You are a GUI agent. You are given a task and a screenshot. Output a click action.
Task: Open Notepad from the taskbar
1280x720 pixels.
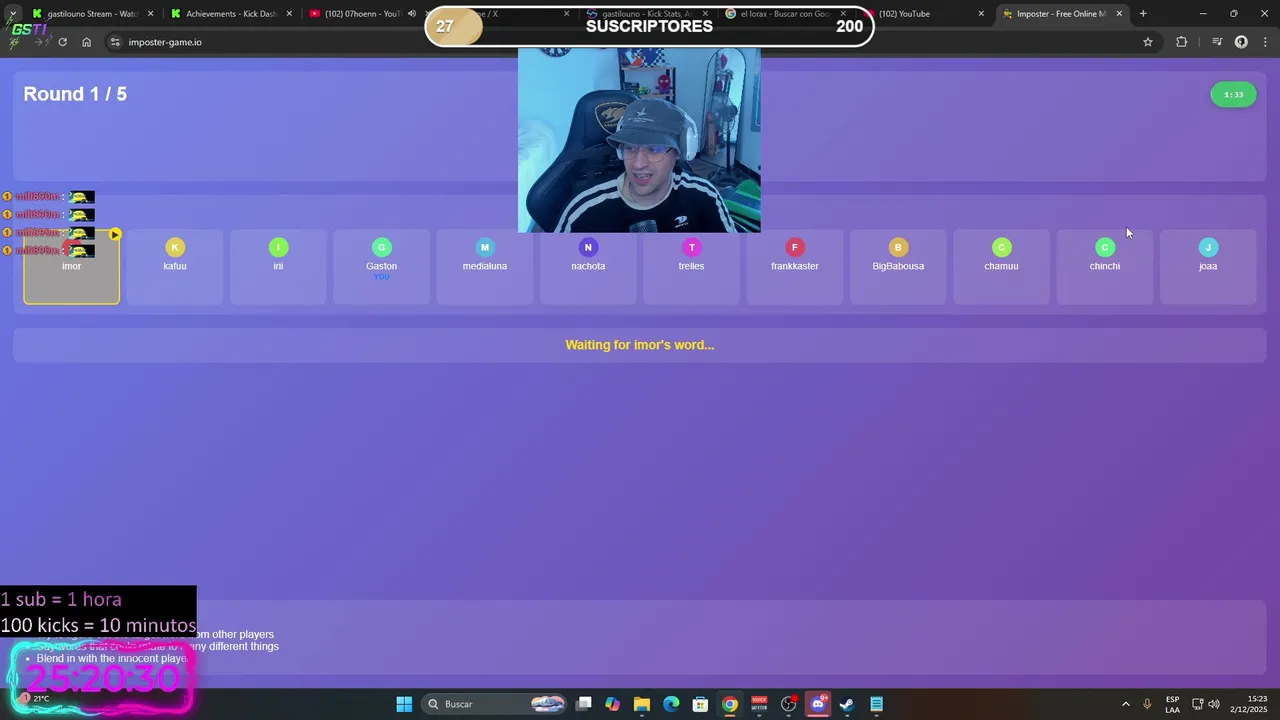(876, 704)
